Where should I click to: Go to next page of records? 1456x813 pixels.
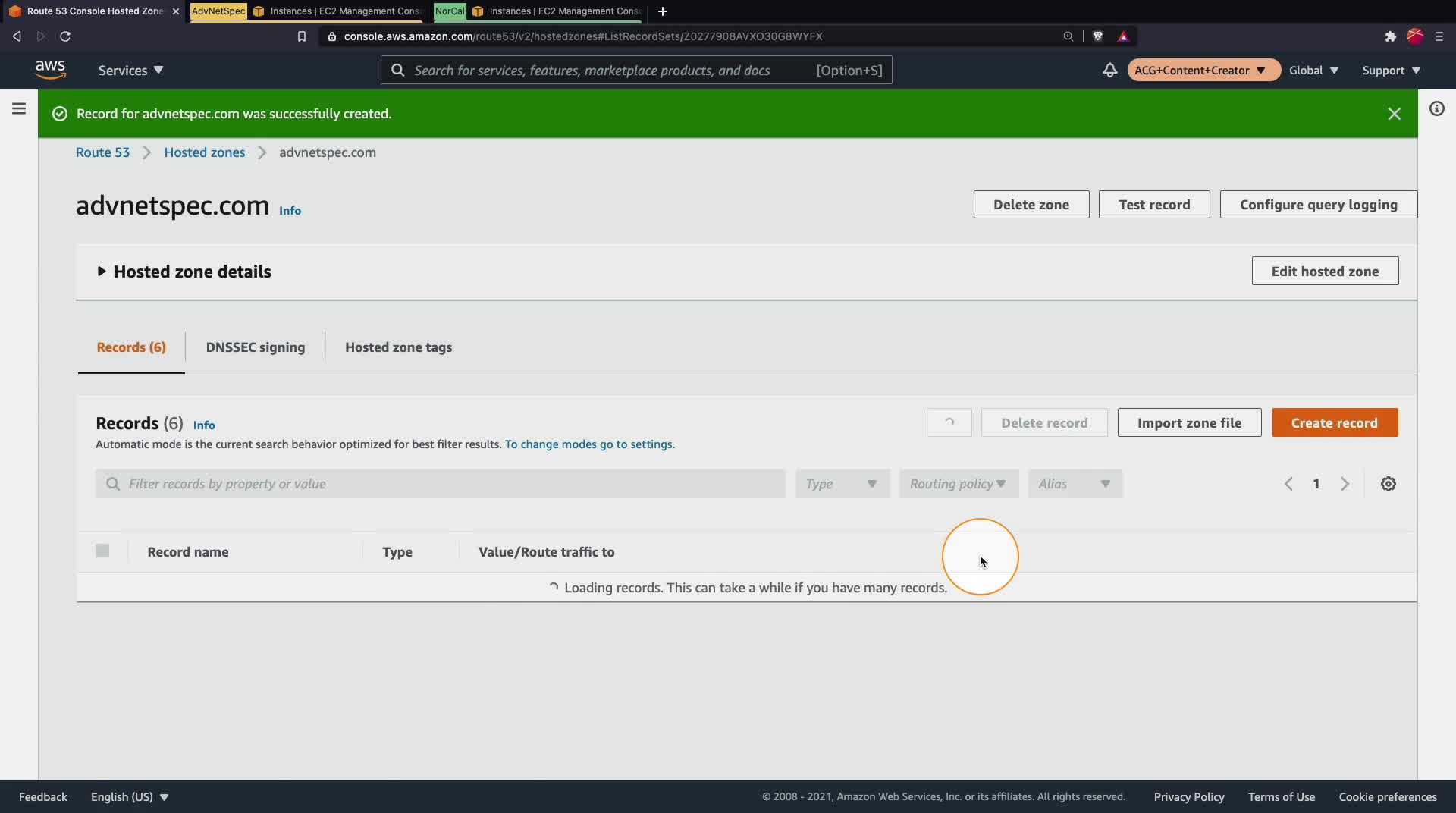pos(1345,484)
